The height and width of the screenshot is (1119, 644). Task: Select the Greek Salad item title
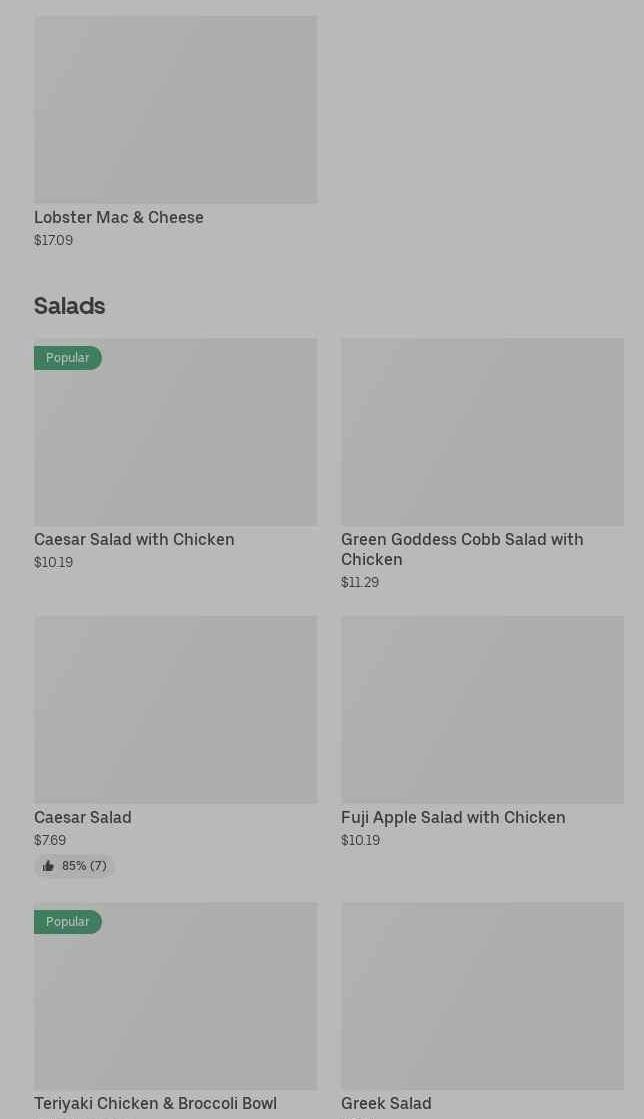386,1103
